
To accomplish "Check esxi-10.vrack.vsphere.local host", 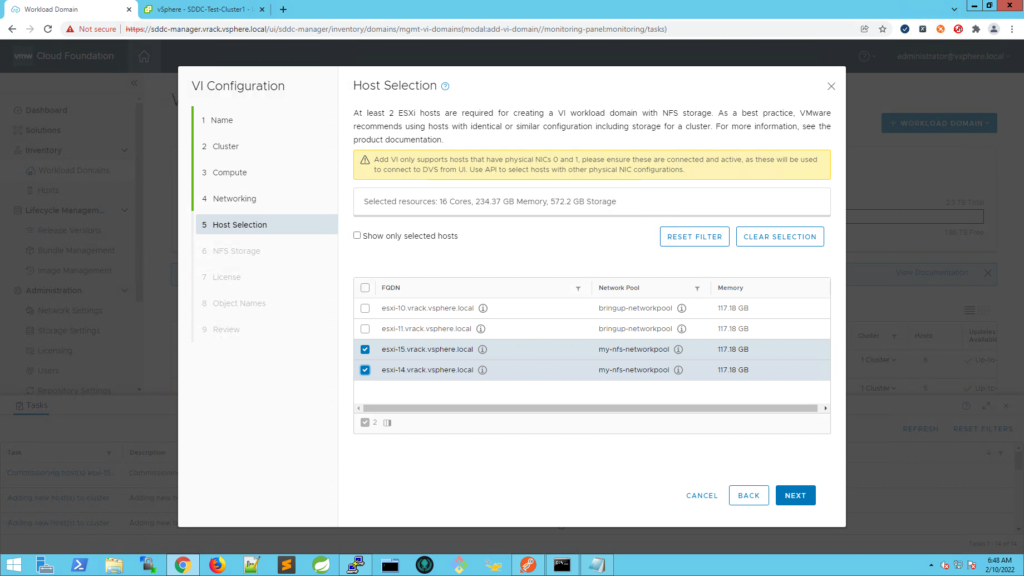I will pyautogui.click(x=365, y=308).
